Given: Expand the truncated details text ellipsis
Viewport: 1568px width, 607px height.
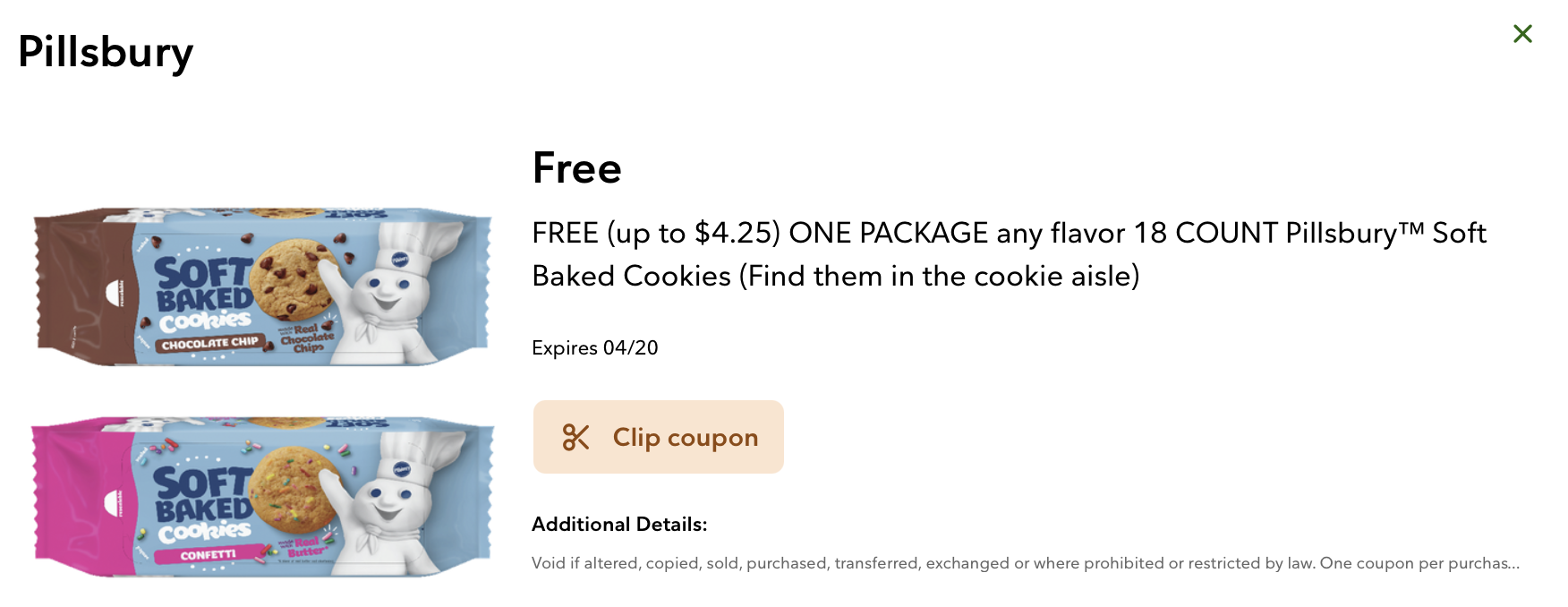Looking at the screenshot, I should [x=1512, y=563].
